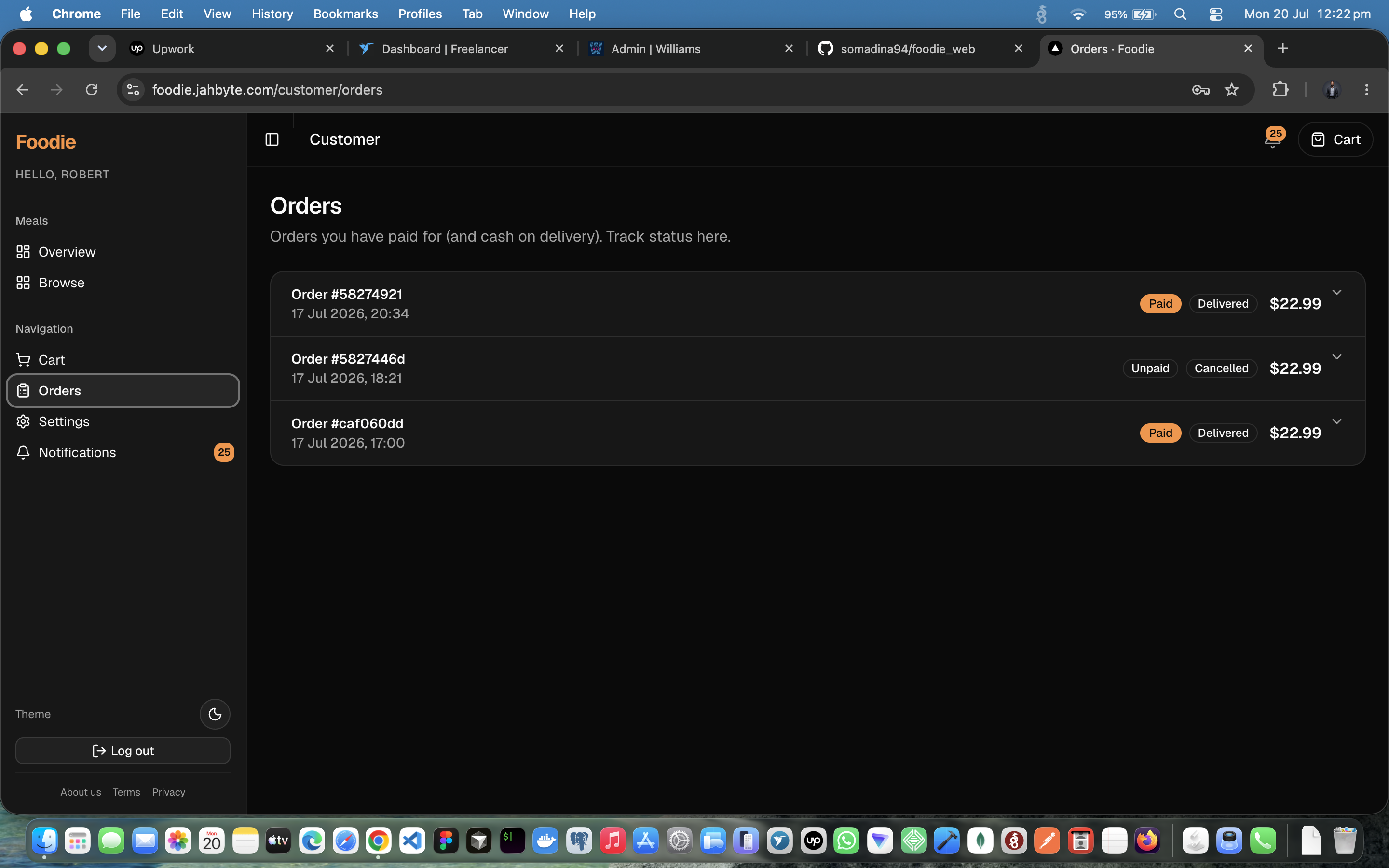Reload the current page

[x=92, y=90]
